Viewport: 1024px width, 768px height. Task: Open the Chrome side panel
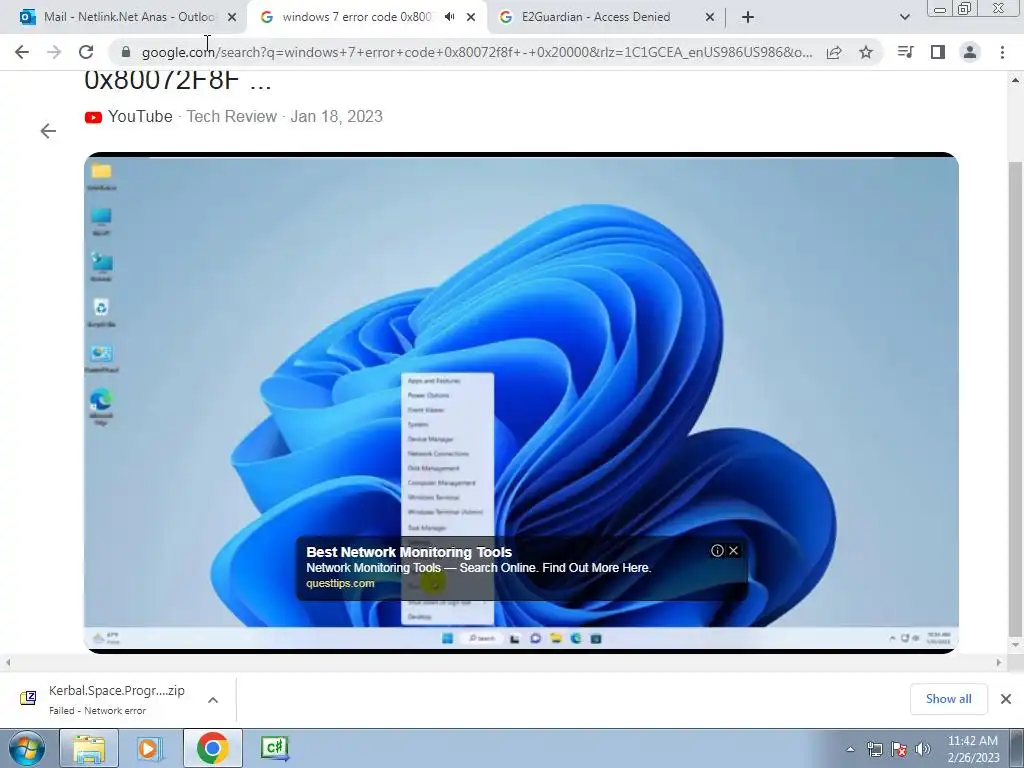[x=938, y=52]
